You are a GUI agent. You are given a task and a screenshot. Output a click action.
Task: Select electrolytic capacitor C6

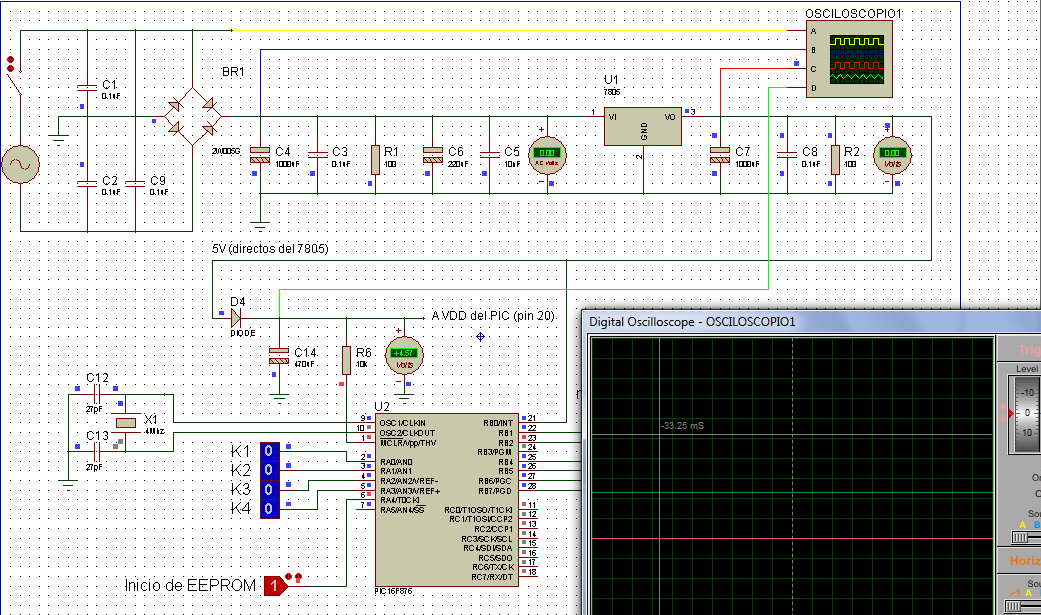(x=433, y=155)
